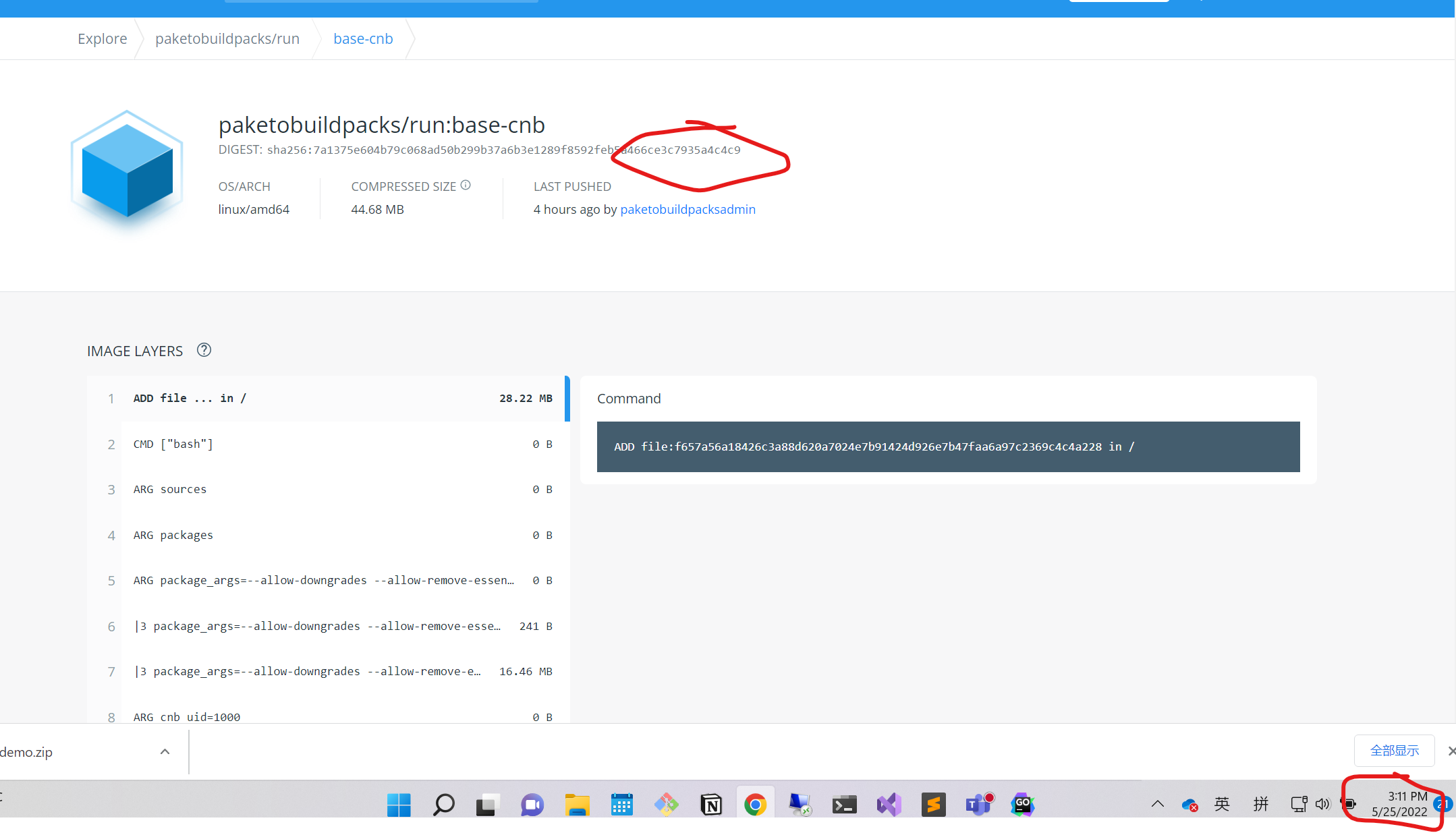1456x833 pixels.
Task: Navigate to paketobuildpacks/run breadcrumb
Action: click(227, 38)
